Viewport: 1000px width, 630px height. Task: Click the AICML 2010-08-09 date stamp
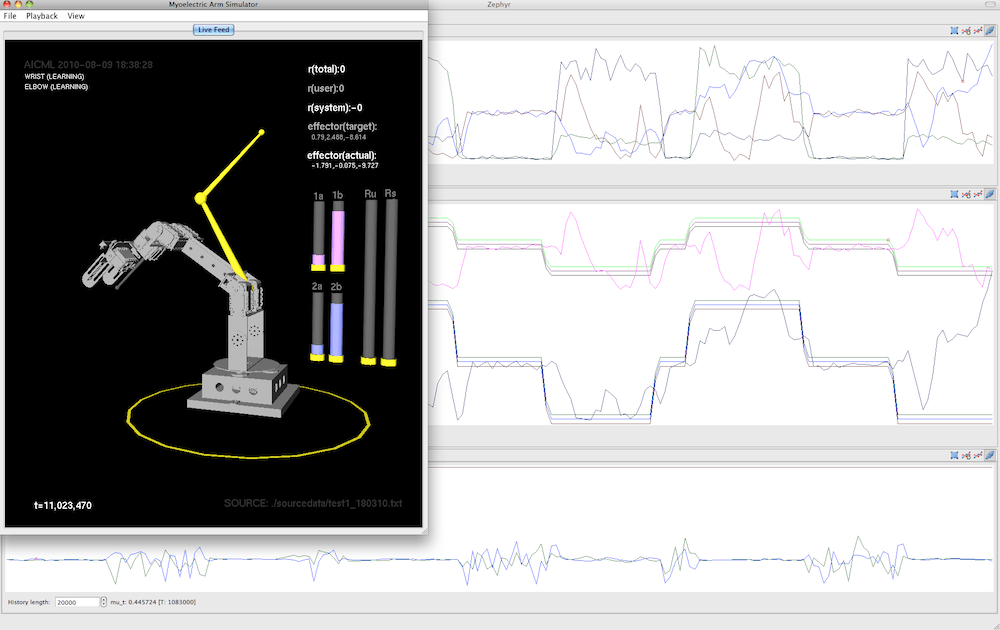click(88, 64)
